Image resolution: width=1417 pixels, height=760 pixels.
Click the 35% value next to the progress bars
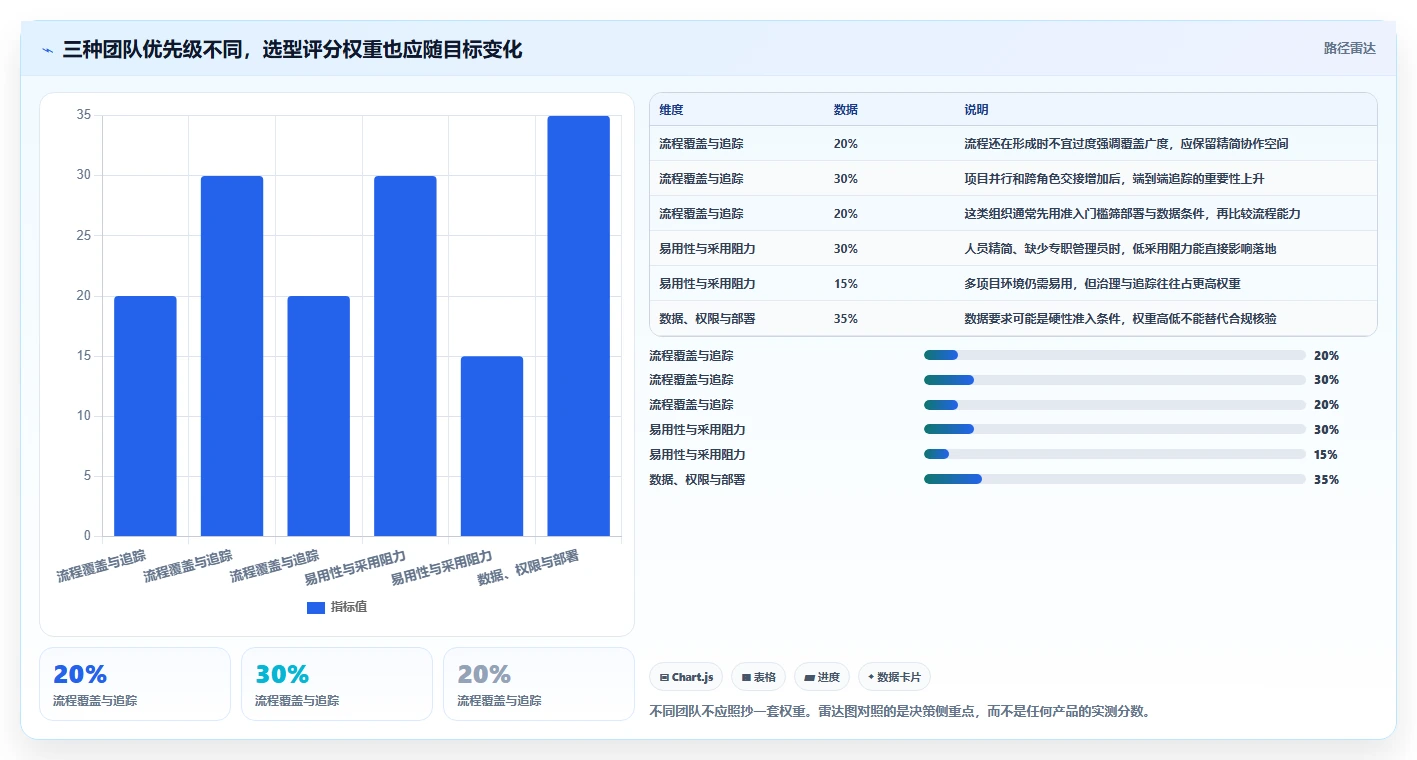1326,480
